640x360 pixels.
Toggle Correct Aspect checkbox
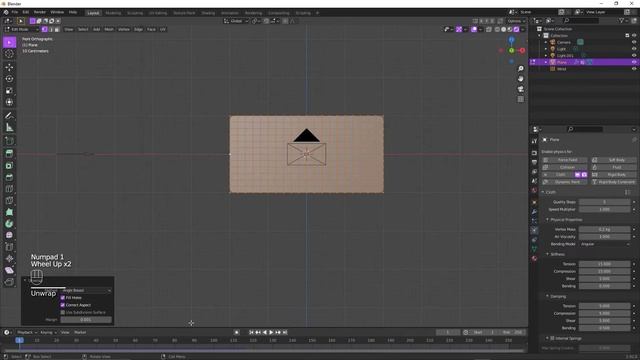(62, 305)
